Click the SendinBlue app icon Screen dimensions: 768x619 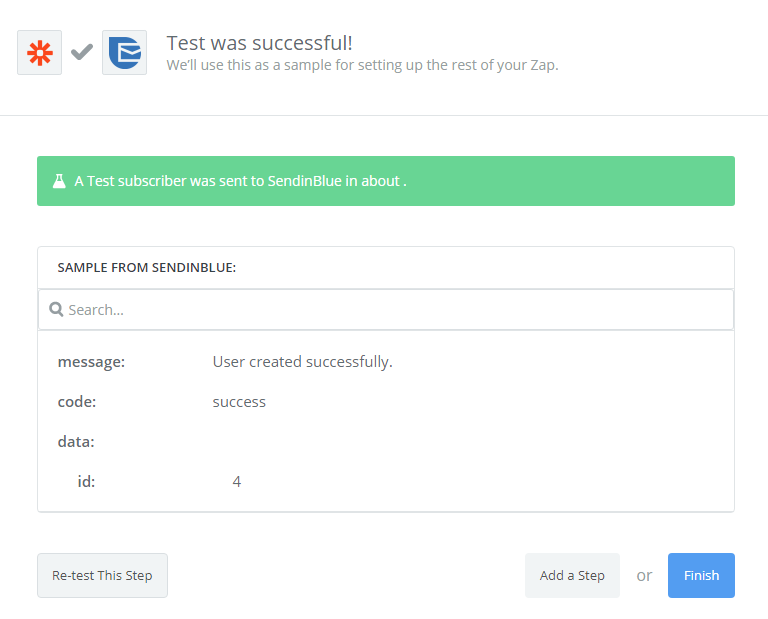pyautogui.click(x=124, y=52)
